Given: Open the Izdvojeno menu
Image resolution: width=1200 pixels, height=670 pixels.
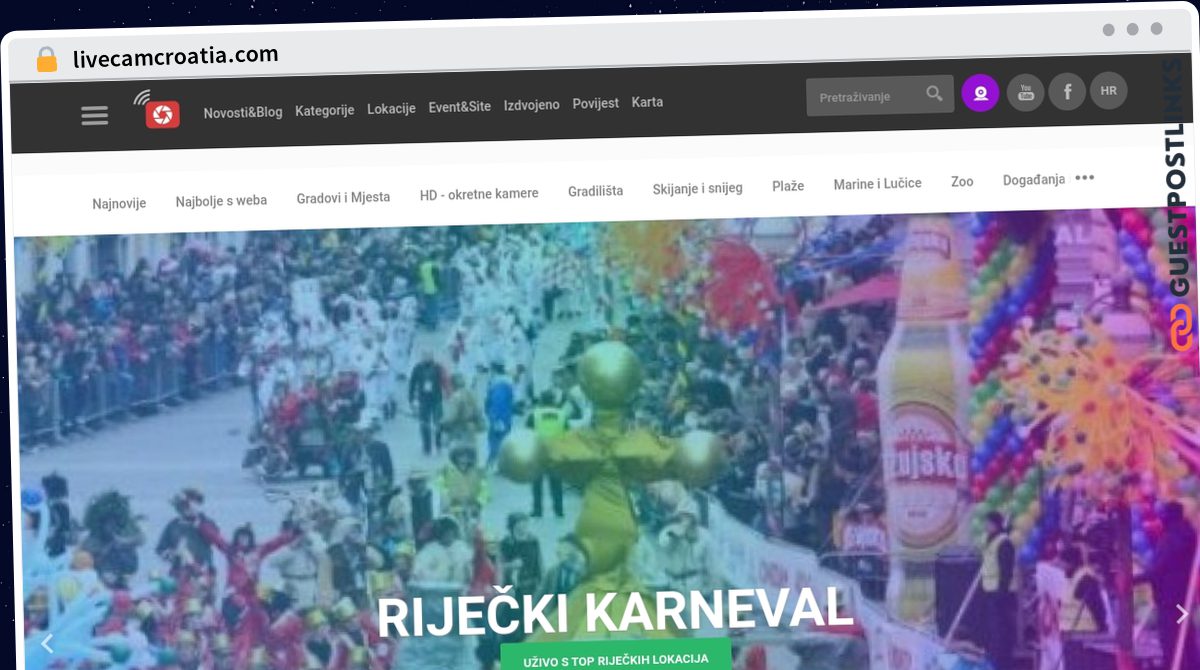Looking at the screenshot, I should point(531,104).
